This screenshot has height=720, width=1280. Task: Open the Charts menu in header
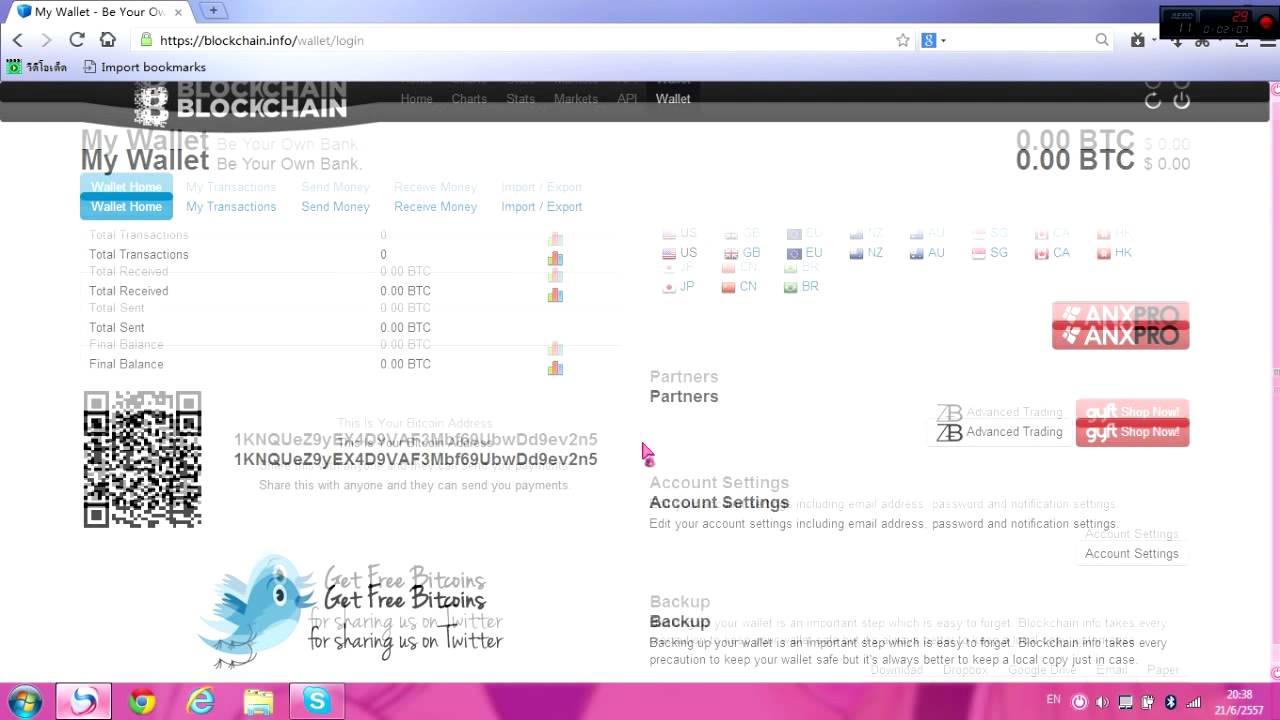(x=469, y=99)
